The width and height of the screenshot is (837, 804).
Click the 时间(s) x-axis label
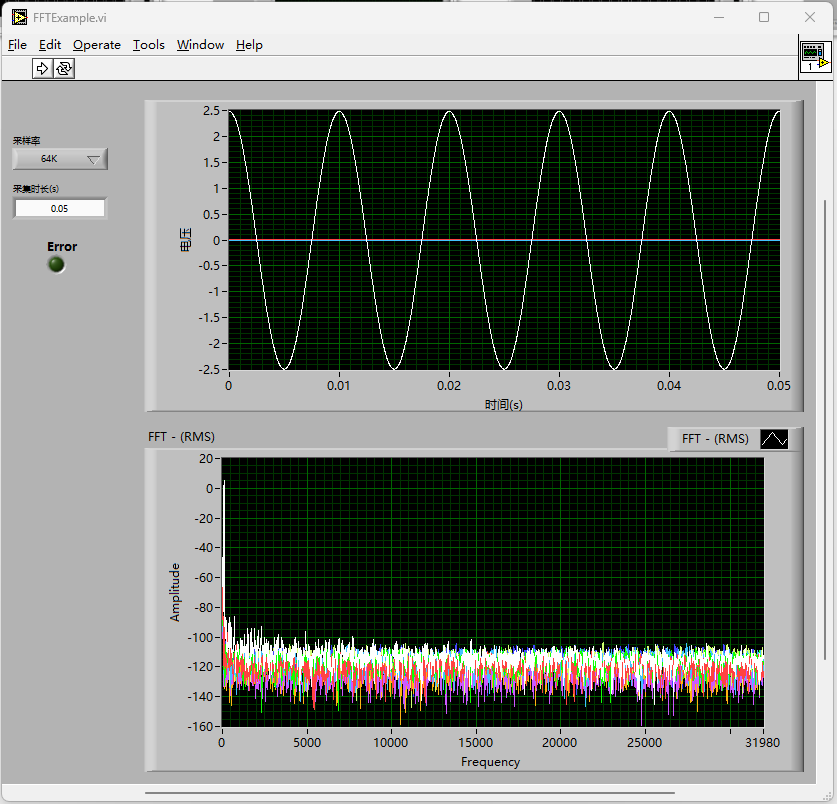(x=503, y=405)
